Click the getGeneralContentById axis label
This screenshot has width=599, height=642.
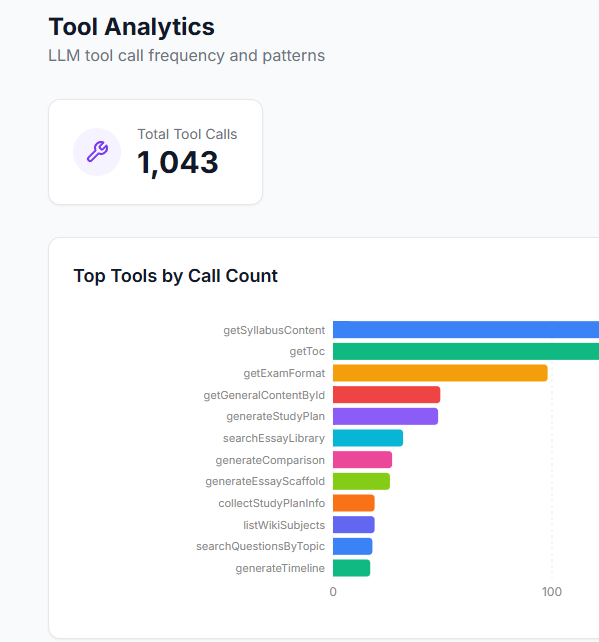click(264, 395)
